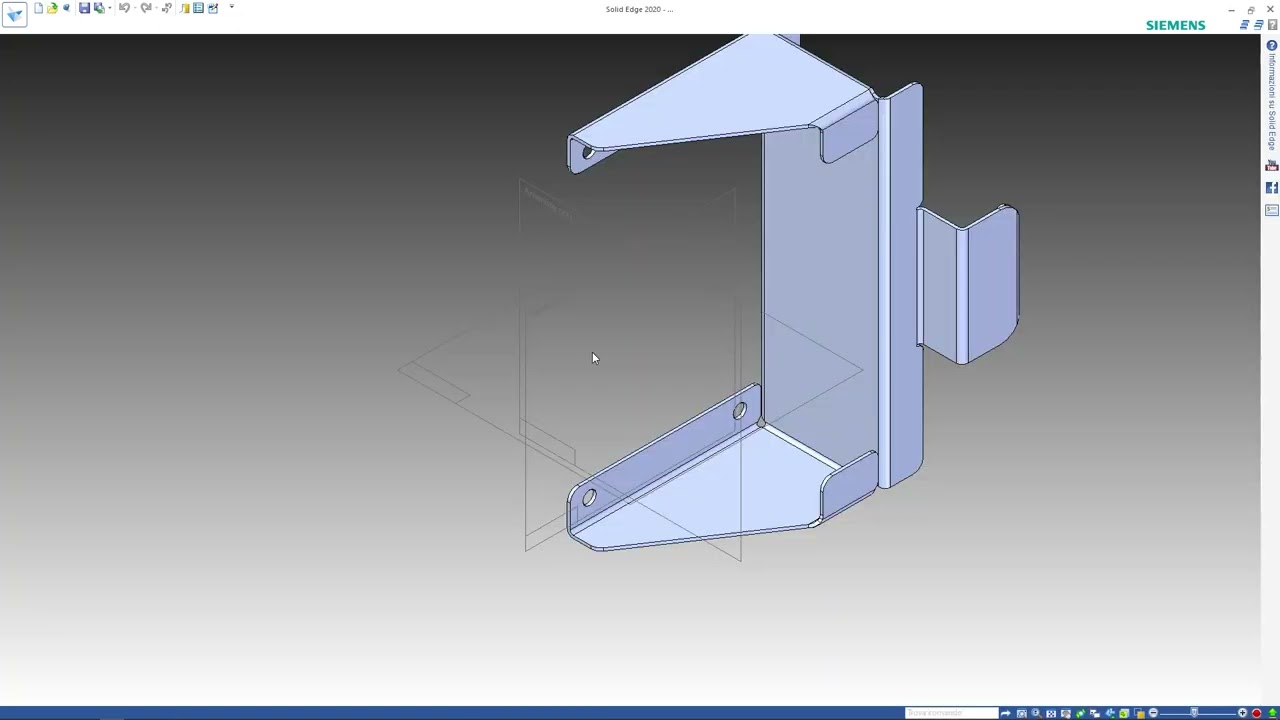The height and width of the screenshot is (720, 1280).
Task: Open the view styles icon
Action: pyautogui.click(x=1124, y=713)
